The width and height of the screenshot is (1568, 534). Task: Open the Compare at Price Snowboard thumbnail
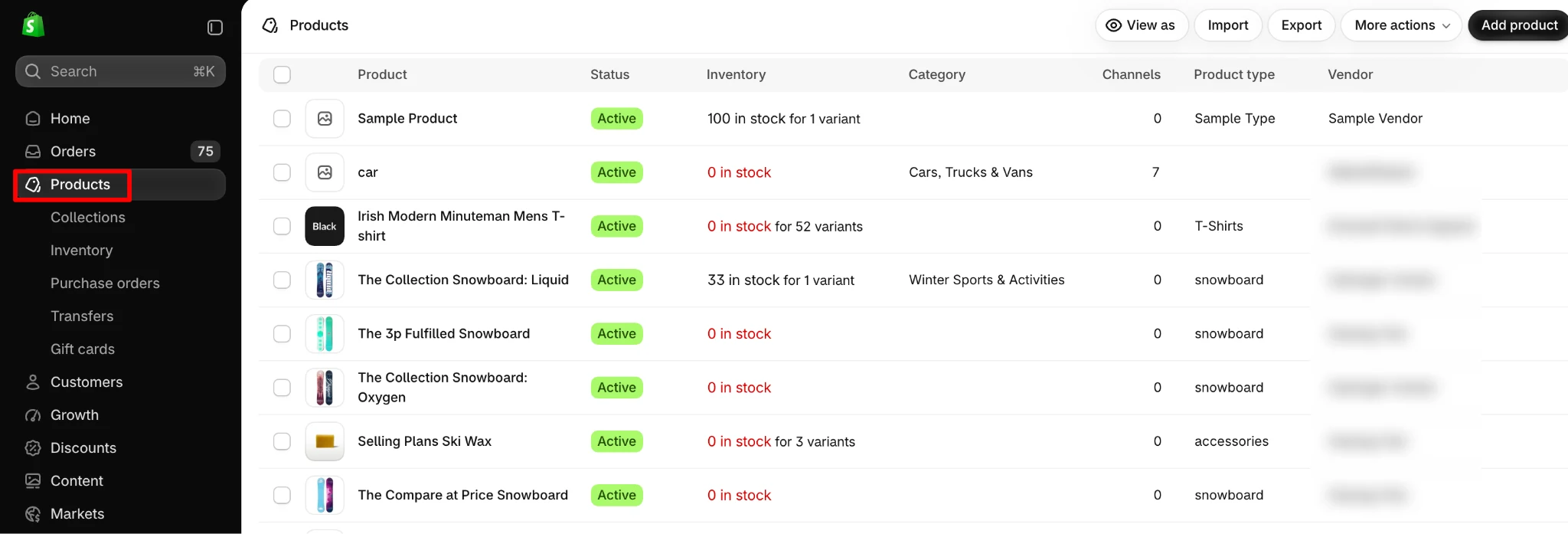pos(325,495)
